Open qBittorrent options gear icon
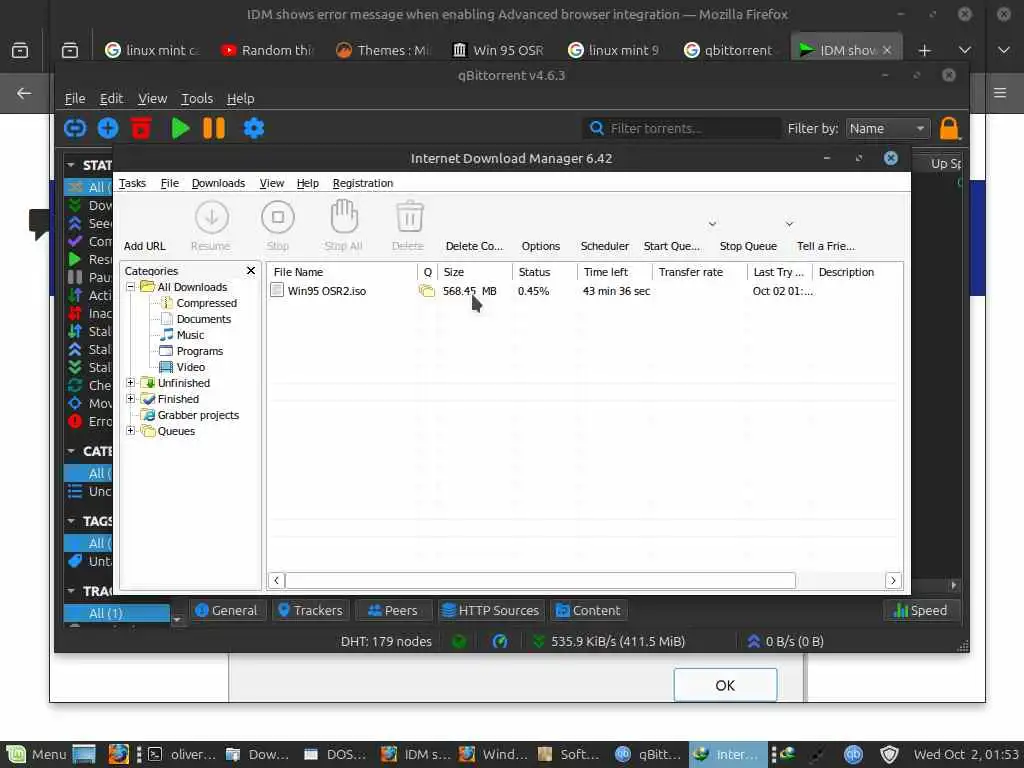Image resolution: width=1024 pixels, height=768 pixels. pyautogui.click(x=253, y=128)
